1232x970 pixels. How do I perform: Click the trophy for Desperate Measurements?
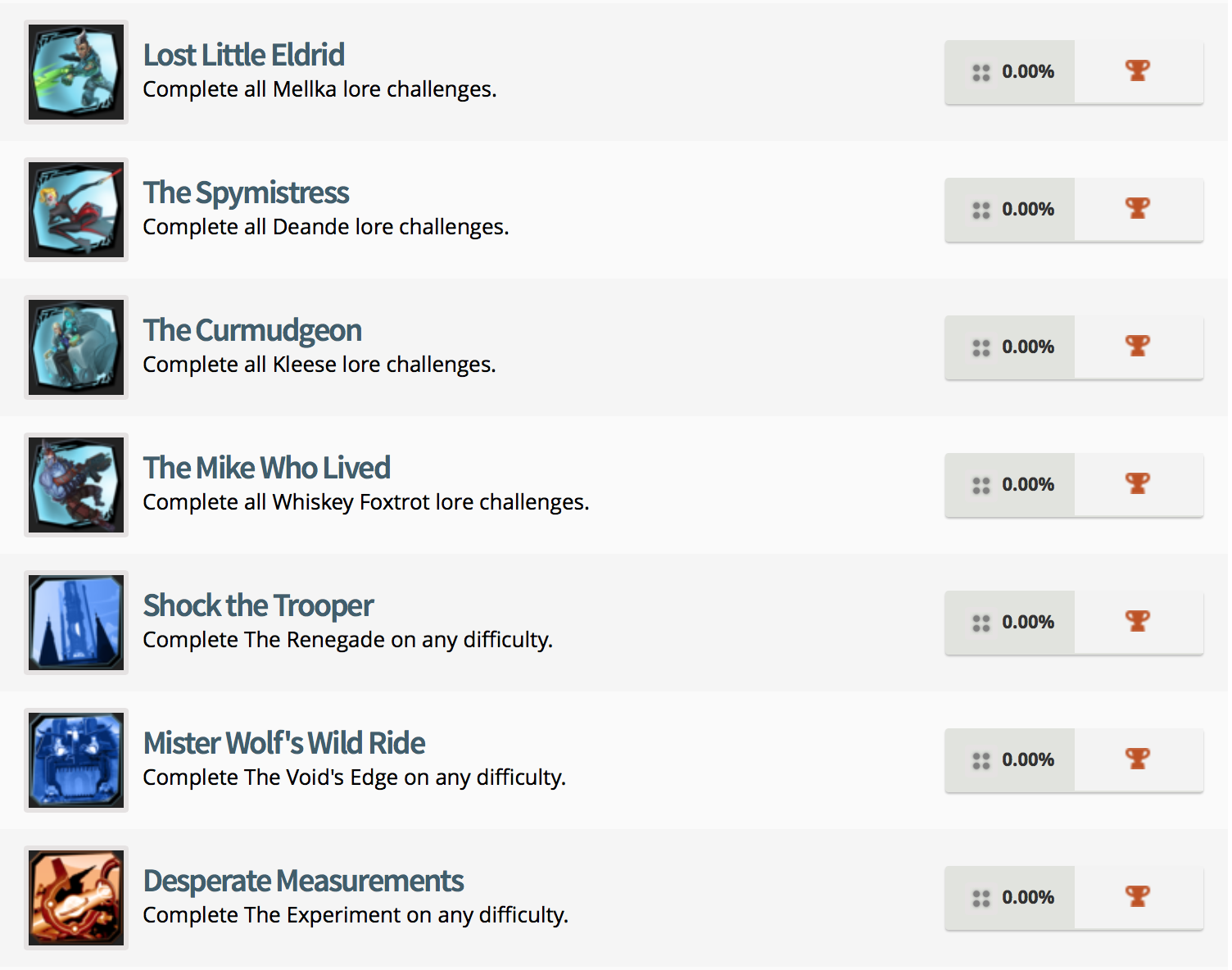tap(1137, 897)
